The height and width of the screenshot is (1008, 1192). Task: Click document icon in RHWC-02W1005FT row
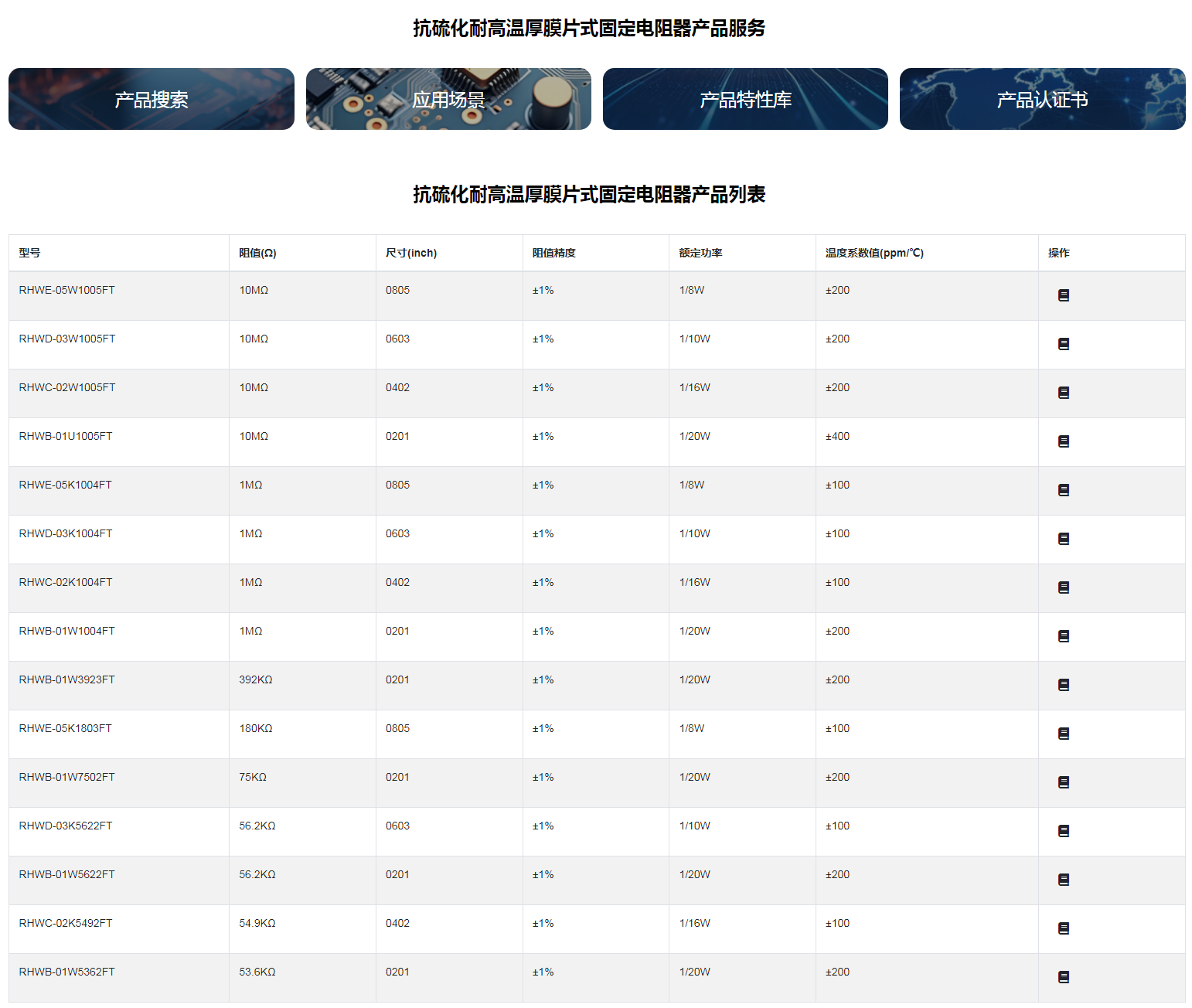1063,393
